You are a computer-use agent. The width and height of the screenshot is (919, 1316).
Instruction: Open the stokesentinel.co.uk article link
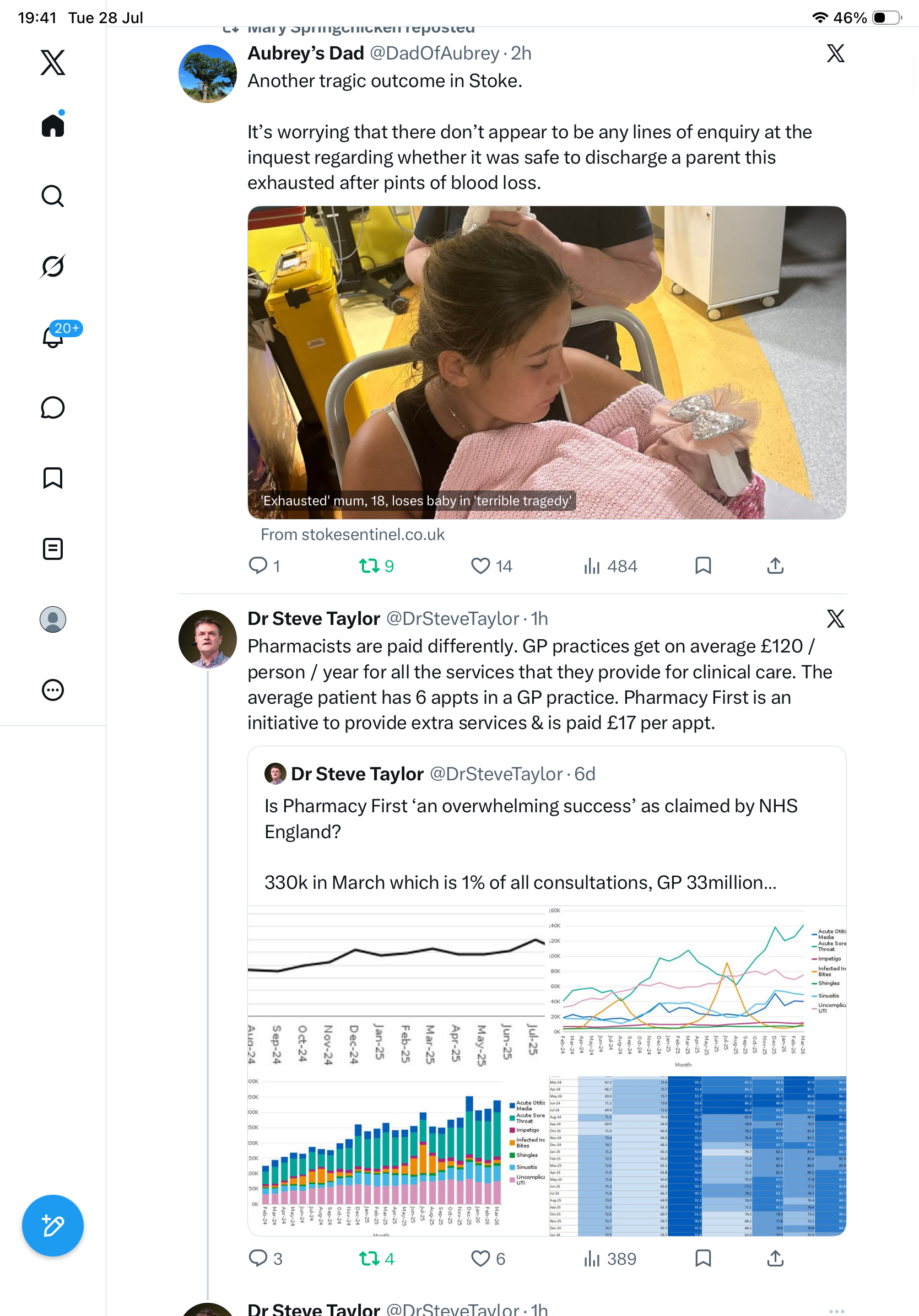click(353, 535)
